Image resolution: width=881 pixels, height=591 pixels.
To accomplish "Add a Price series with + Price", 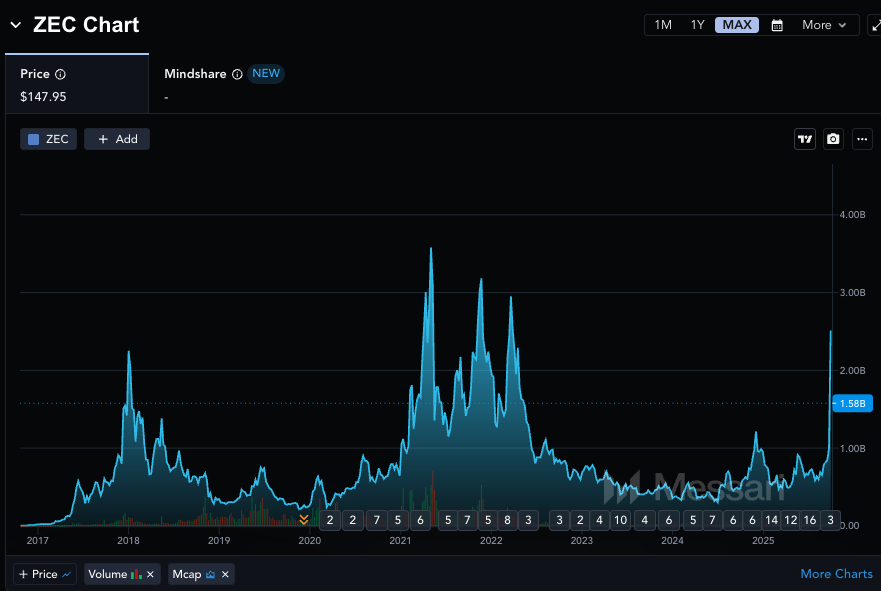I will coord(44,574).
